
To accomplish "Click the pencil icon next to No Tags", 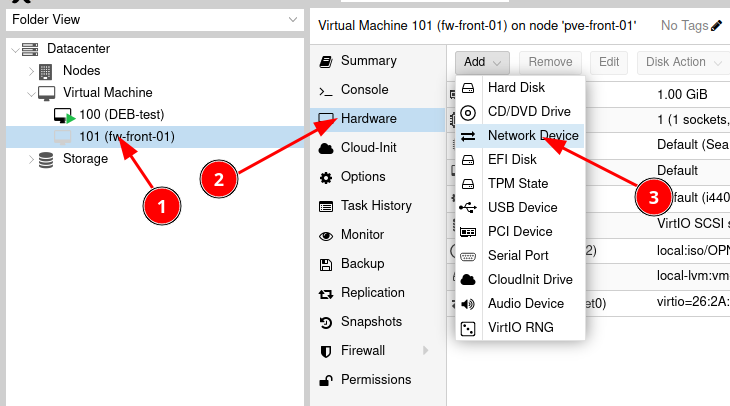I will [x=716, y=26].
